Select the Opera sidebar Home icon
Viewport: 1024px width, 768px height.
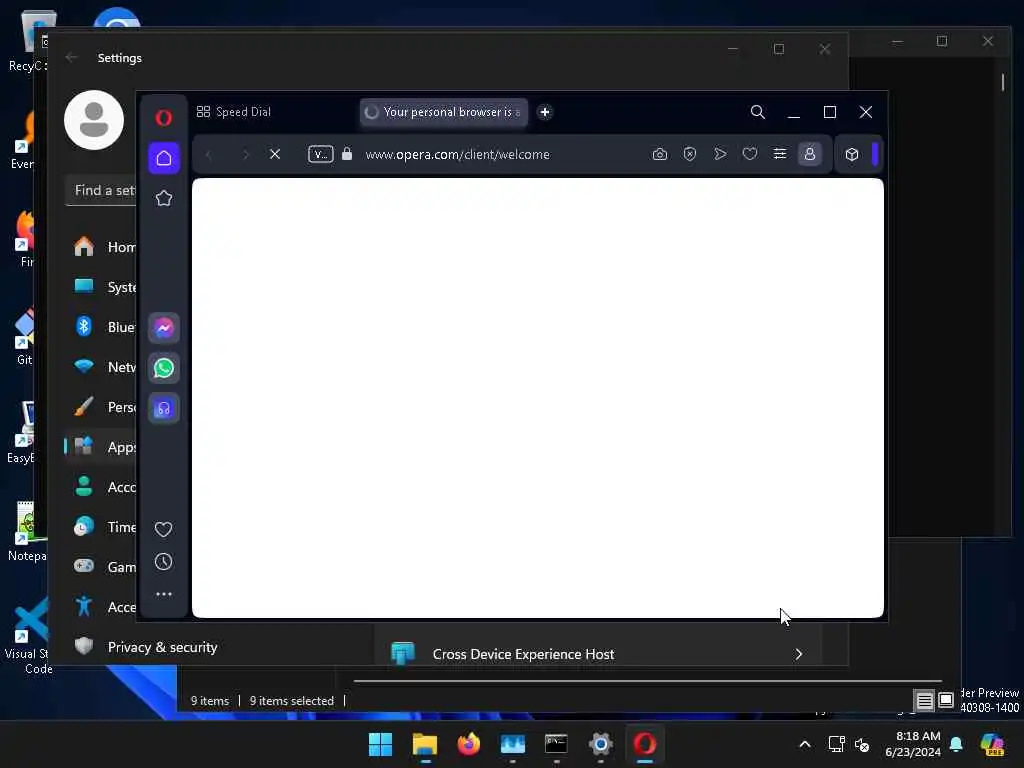164,158
